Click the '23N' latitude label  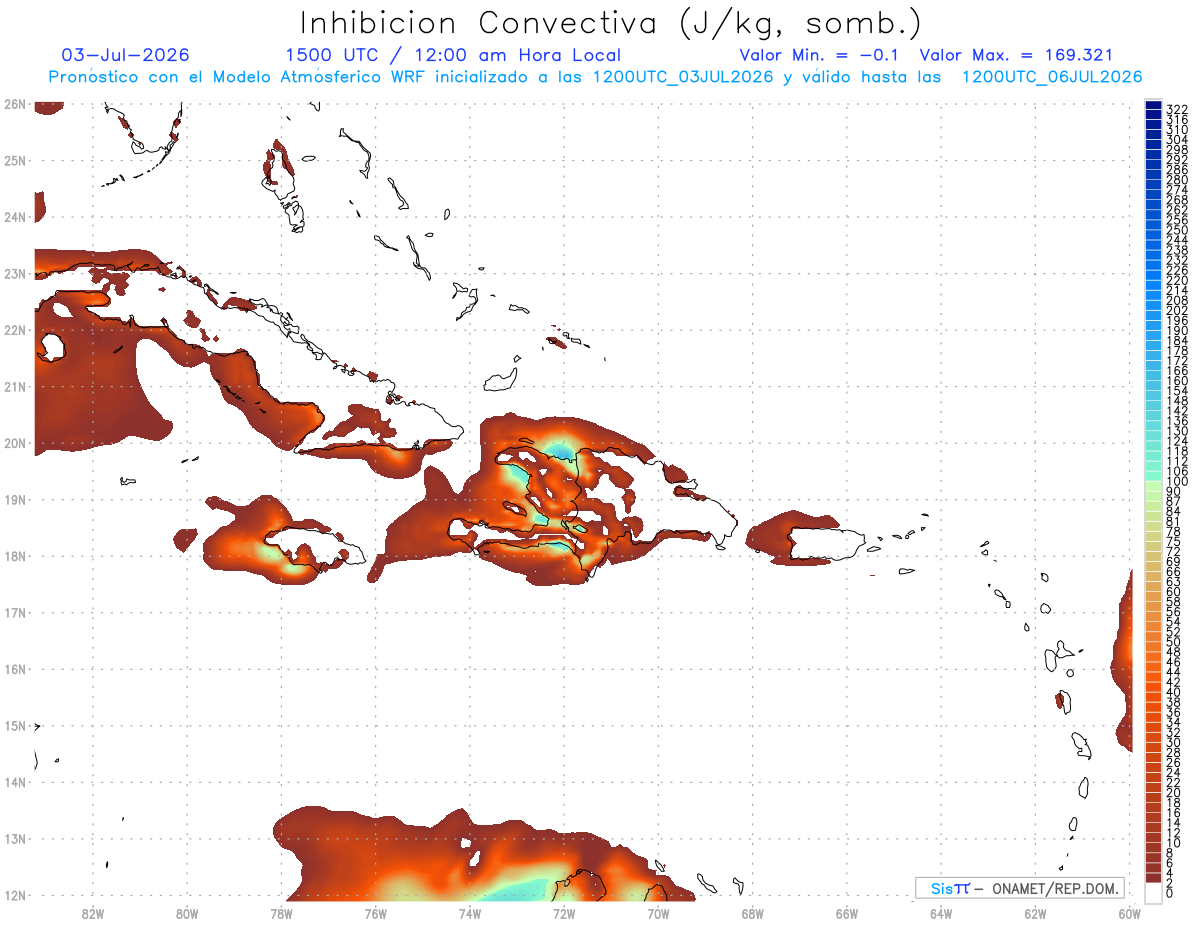coord(14,273)
